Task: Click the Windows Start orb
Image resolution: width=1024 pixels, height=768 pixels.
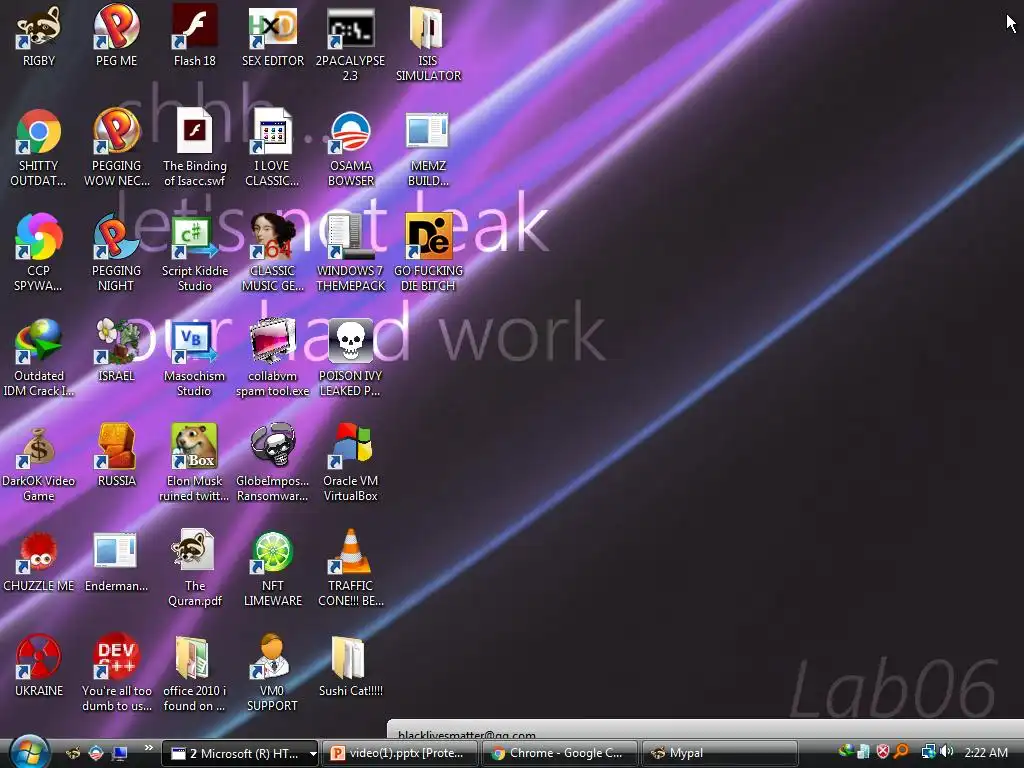Action: 29,752
